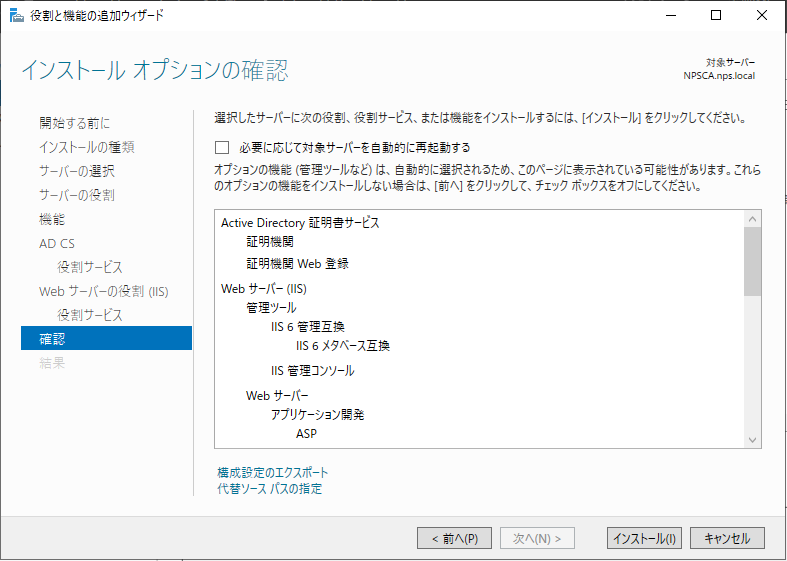Screen dimensions: 787x561
Task: Go to Web サーバーの役割 (IIS) step
Action: pyautogui.click(x=104, y=291)
